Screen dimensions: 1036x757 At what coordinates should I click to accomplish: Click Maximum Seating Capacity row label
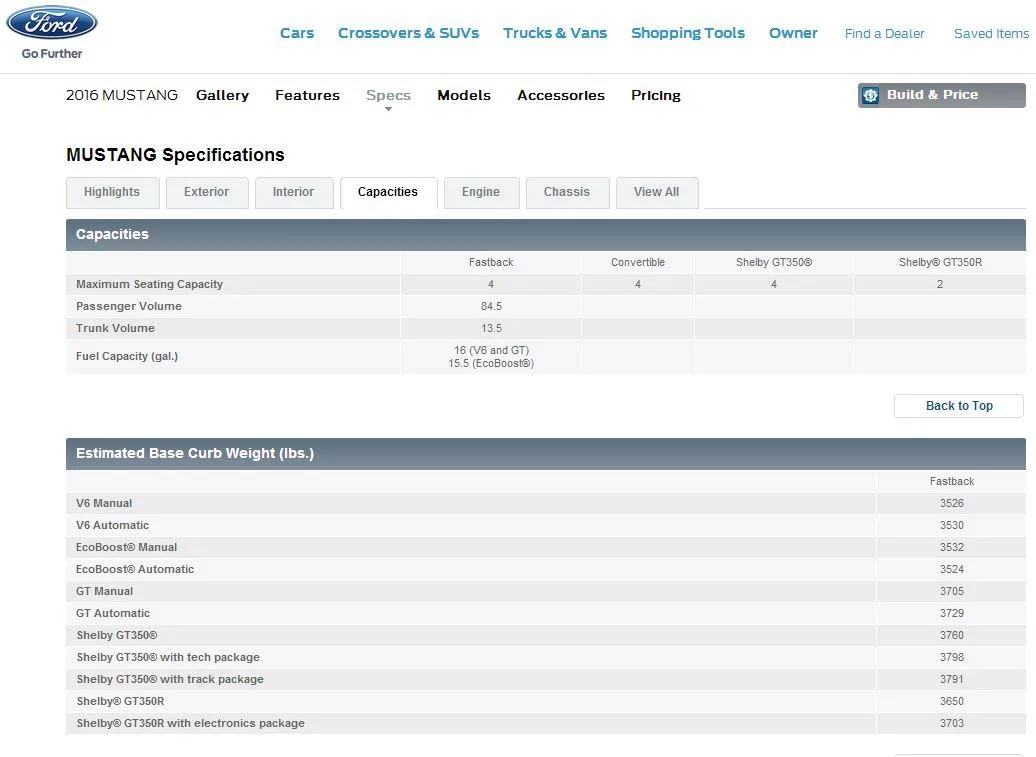pos(149,284)
